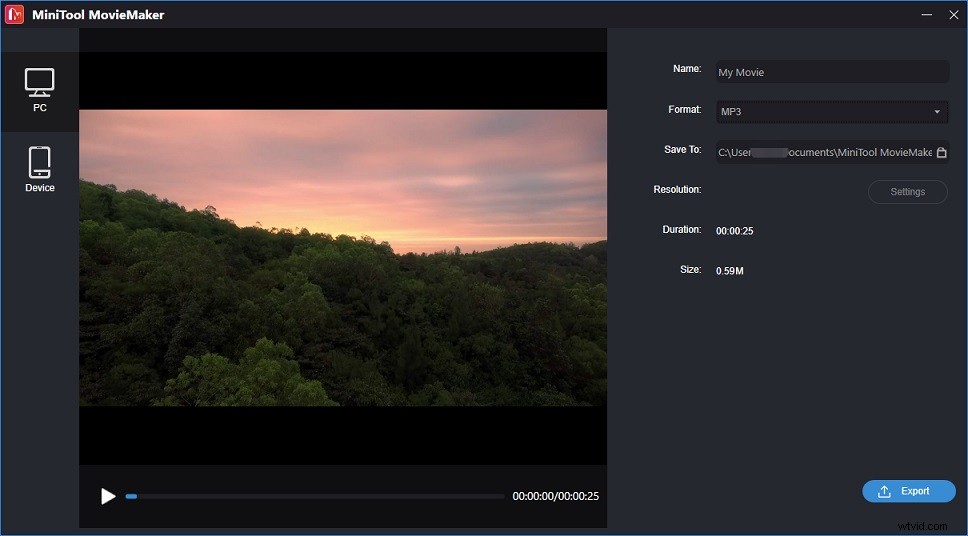Open the Resolution Settings button
968x536 pixels.
(x=907, y=192)
